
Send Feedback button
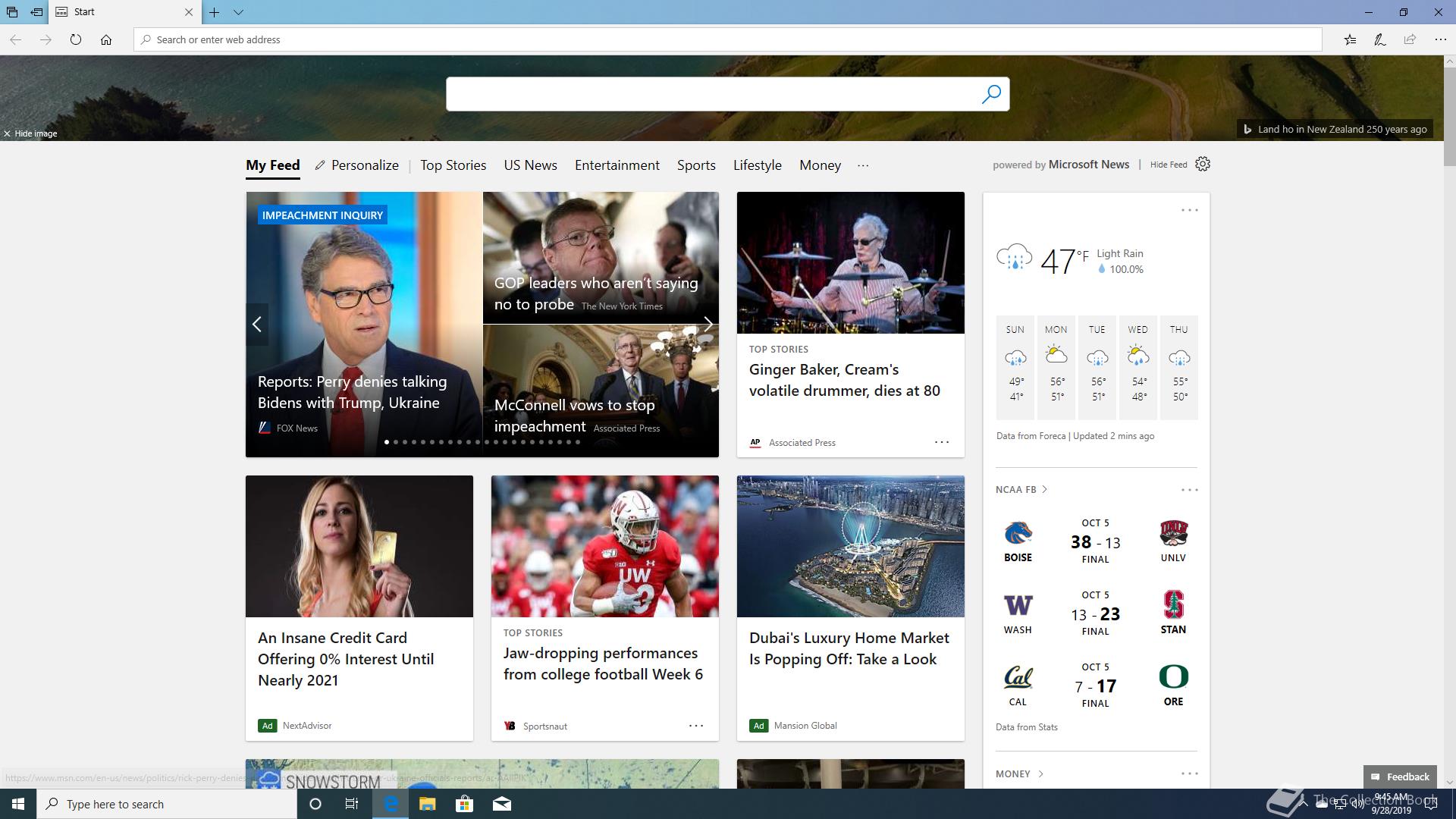1400,777
